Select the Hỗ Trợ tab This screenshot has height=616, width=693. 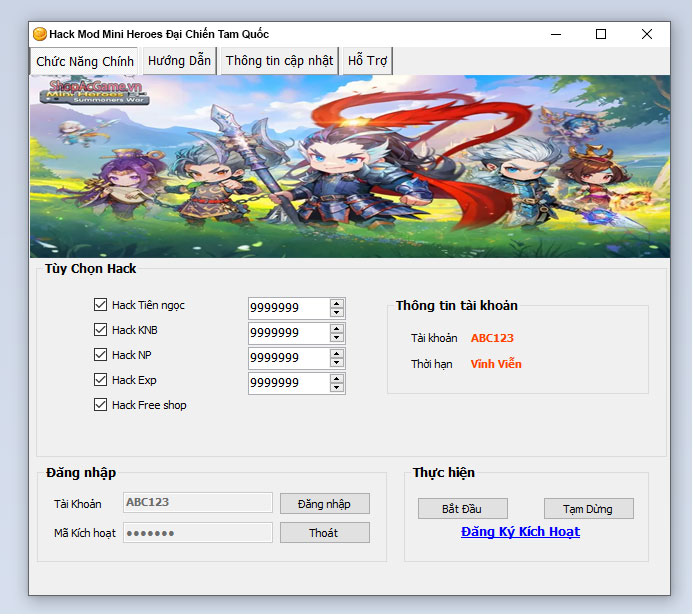367,61
